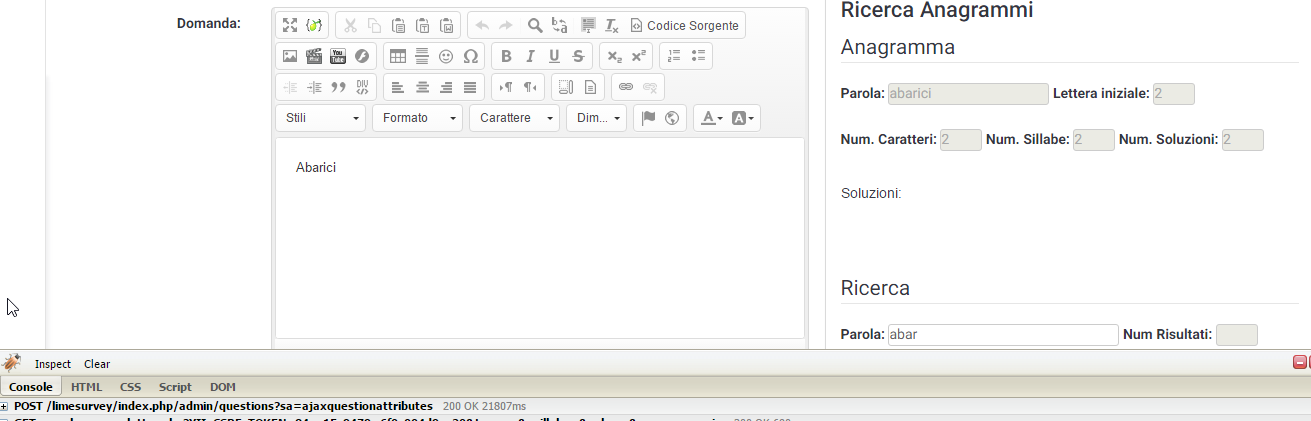Insert a table in the editor
This screenshot has width=1311, height=421.
(x=398, y=57)
